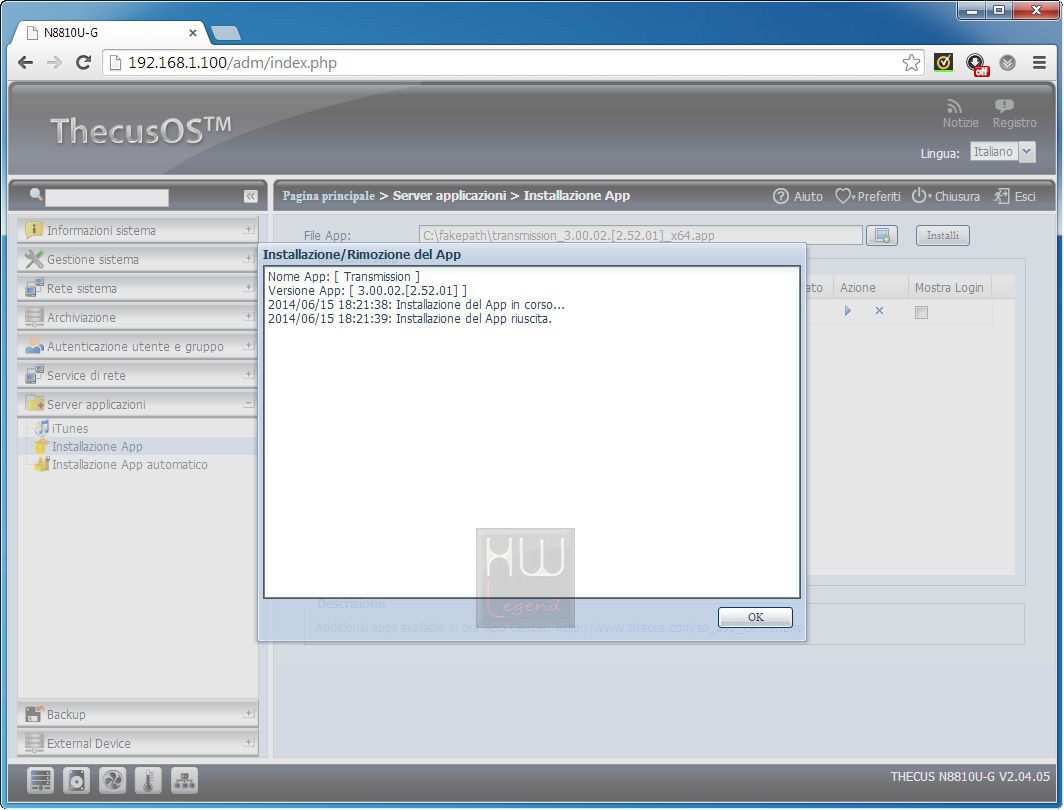Image resolution: width=1064 pixels, height=810 pixels.
Task: Click the grey shield extension icon
Action: click(x=1008, y=63)
